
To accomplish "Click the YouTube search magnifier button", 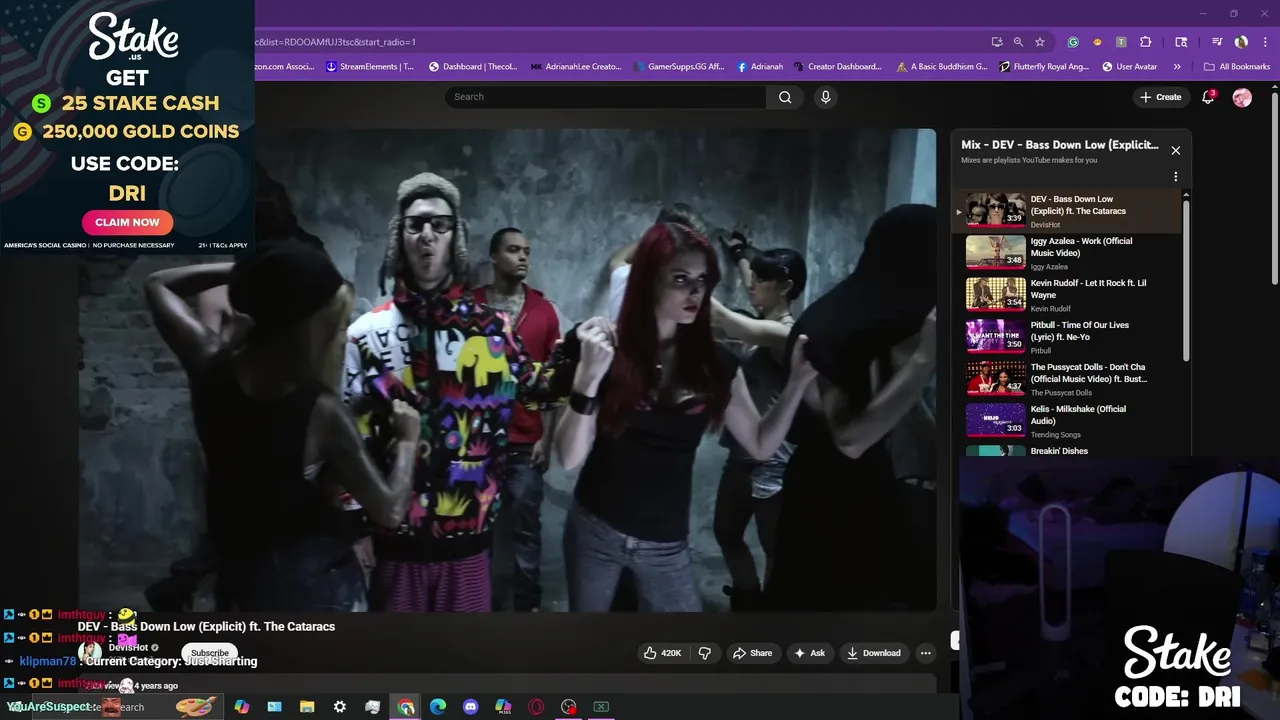I will click(x=785, y=97).
